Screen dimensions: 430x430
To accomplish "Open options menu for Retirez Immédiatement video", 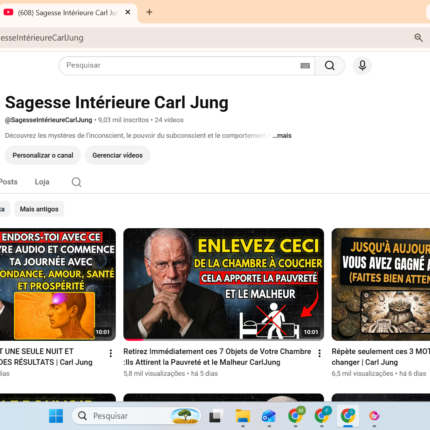I will [319, 353].
